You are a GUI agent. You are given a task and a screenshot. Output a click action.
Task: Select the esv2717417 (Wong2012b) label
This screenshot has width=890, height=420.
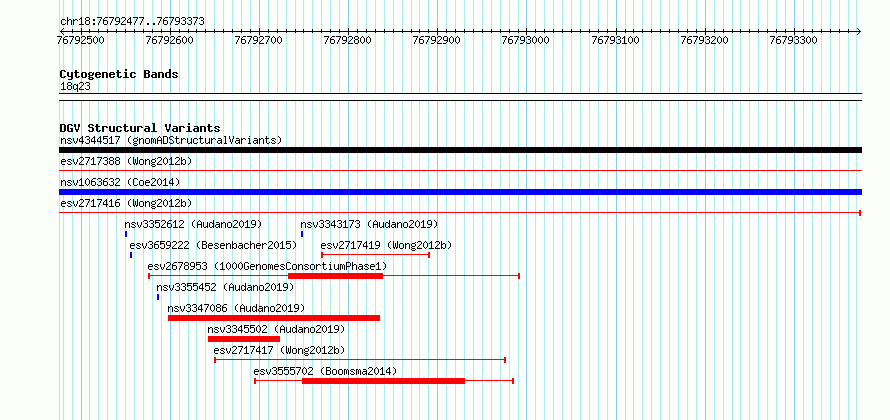pos(279,350)
